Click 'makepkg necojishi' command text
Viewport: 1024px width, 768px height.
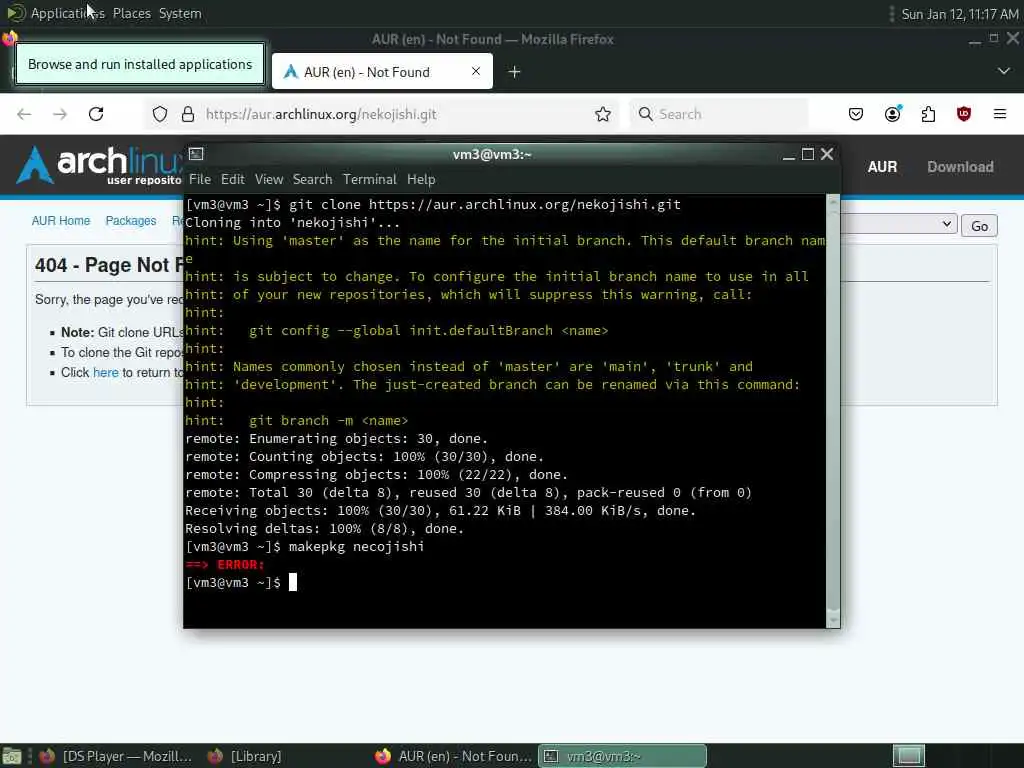pos(357,547)
